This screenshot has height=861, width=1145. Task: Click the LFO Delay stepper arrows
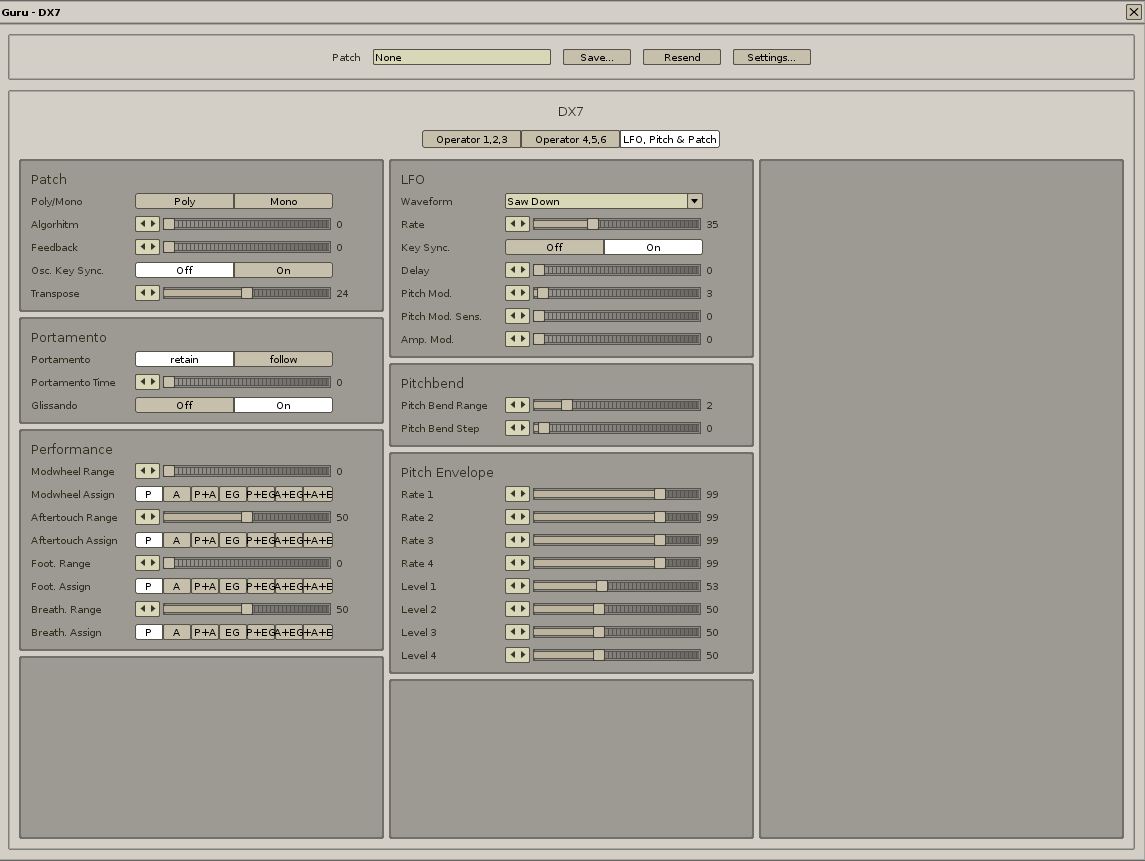[517, 270]
